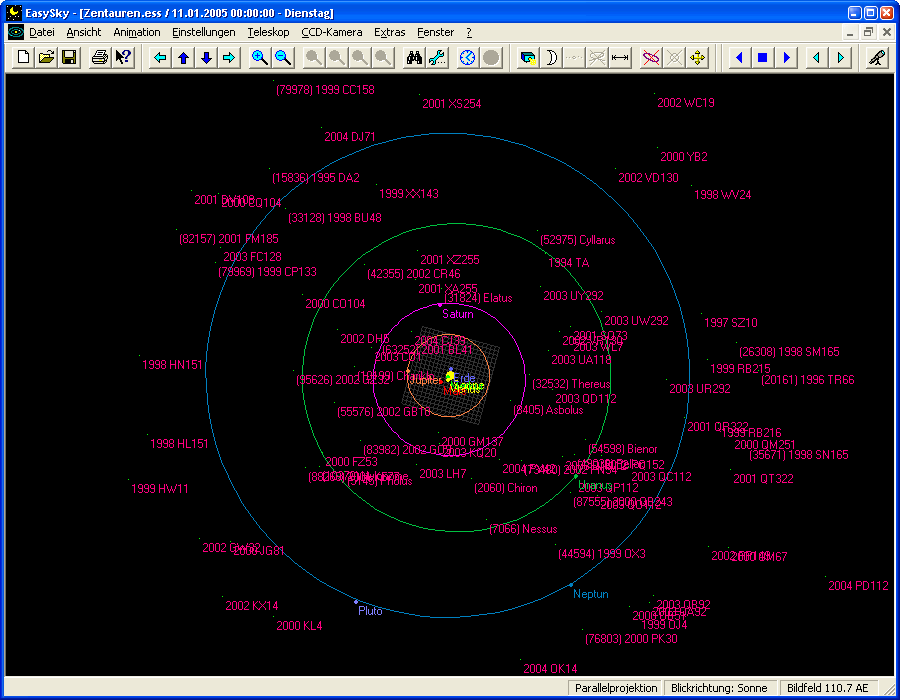Print the current sky view
The width and height of the screenshot is (900, 700).
coord(100,58)
